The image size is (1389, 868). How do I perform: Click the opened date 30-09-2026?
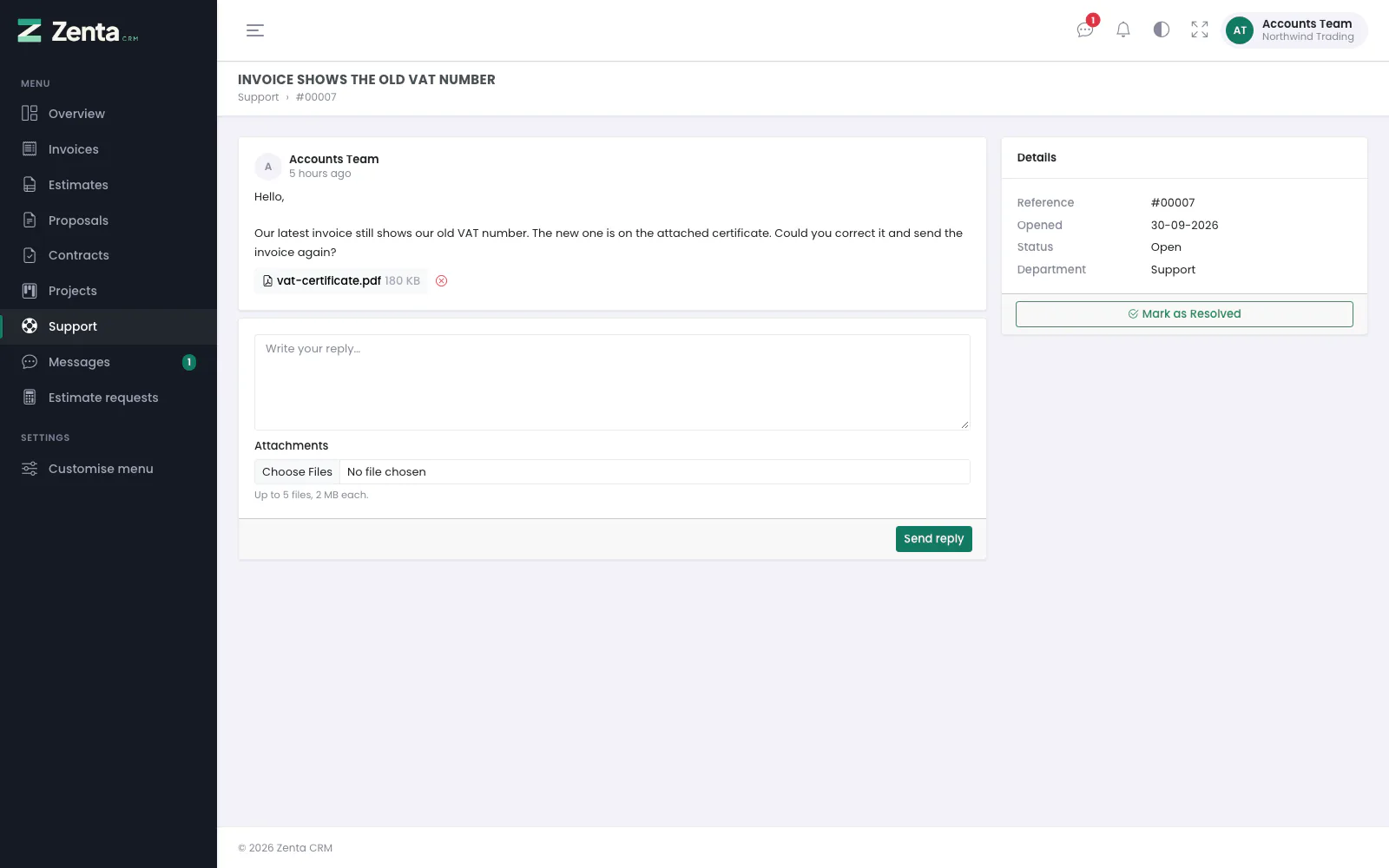tap(1184, 225)
